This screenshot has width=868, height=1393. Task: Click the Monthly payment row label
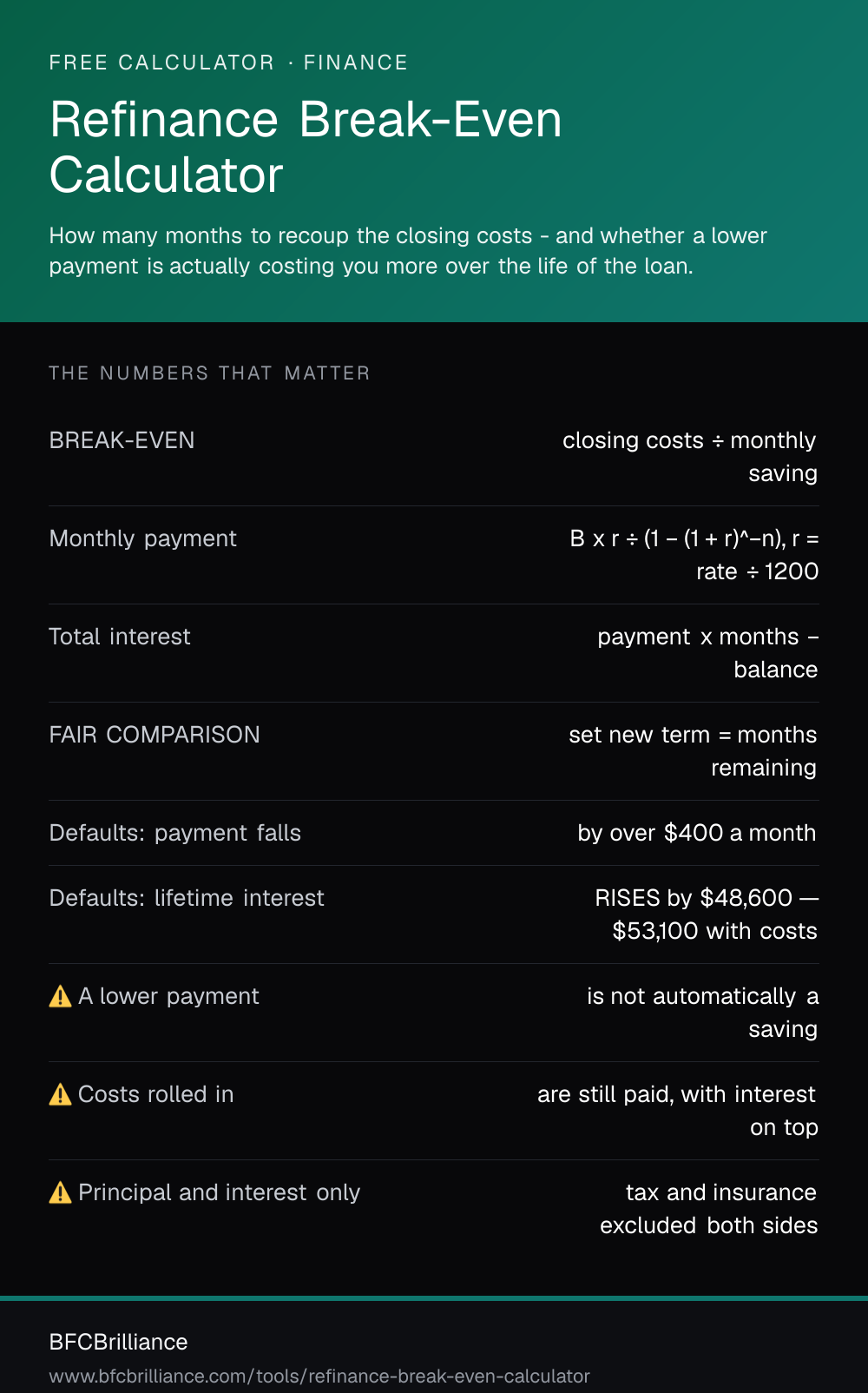[143, 538]
